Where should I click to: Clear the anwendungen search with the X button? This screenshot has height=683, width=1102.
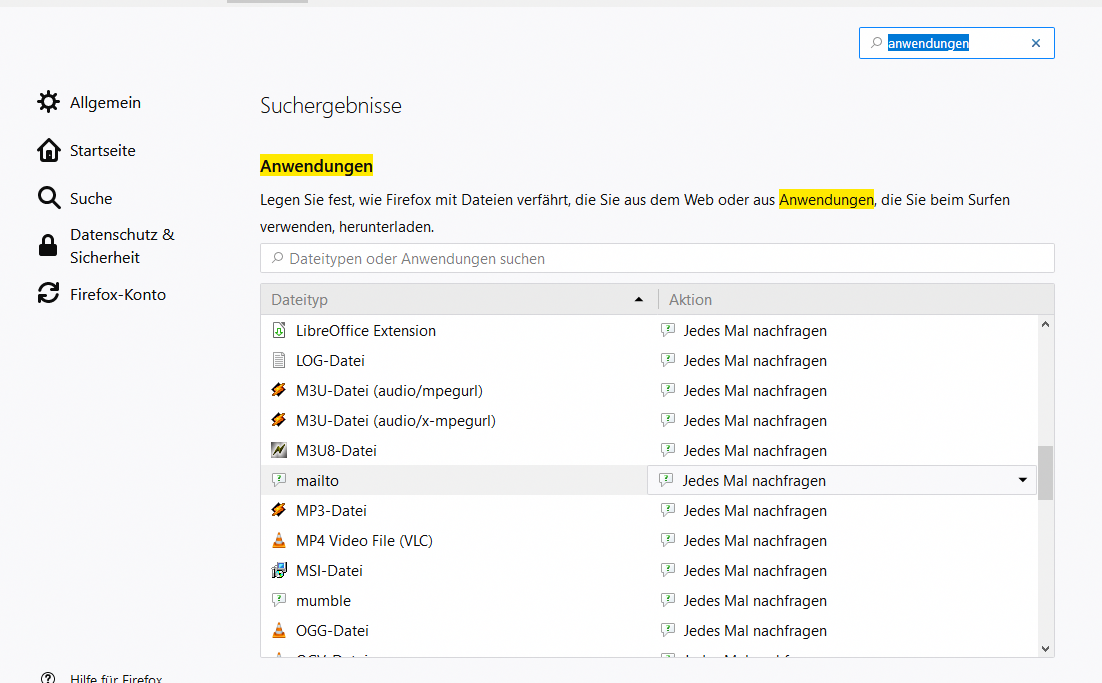pyautogui.click(x=1036, y=43)
